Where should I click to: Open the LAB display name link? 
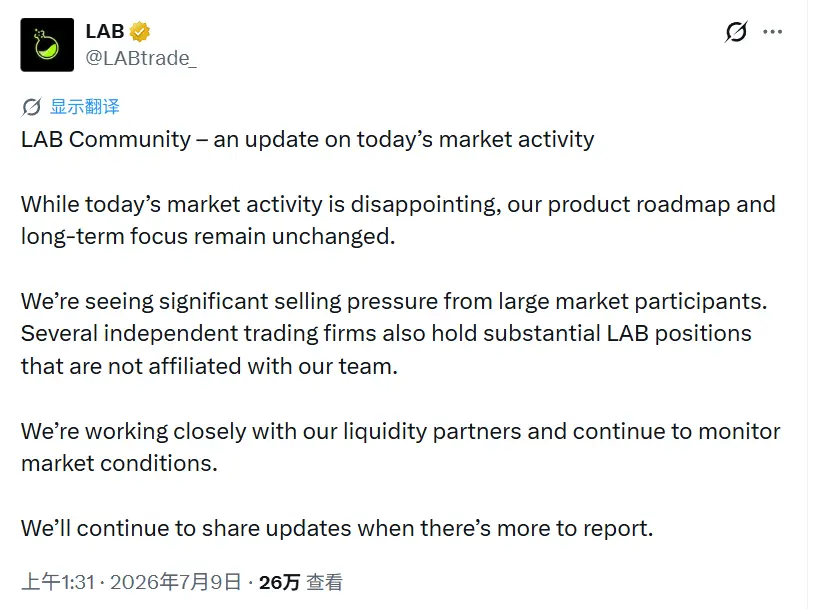click(x=105, y=31)
